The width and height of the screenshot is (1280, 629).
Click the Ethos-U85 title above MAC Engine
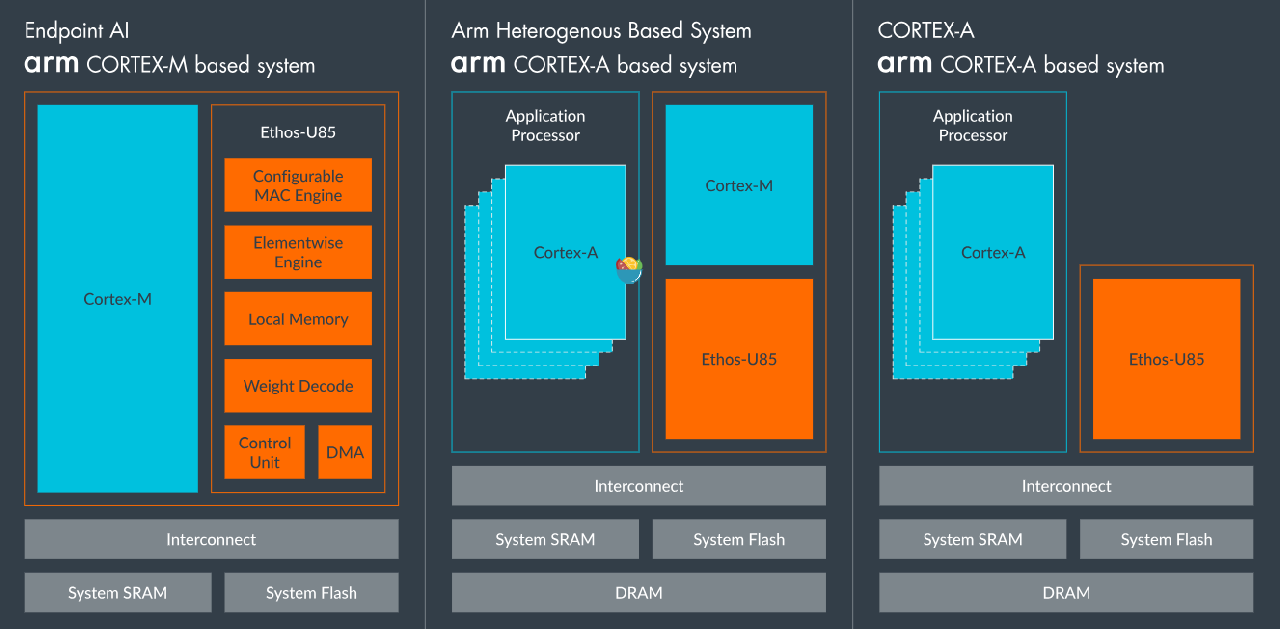pos(298,132)
